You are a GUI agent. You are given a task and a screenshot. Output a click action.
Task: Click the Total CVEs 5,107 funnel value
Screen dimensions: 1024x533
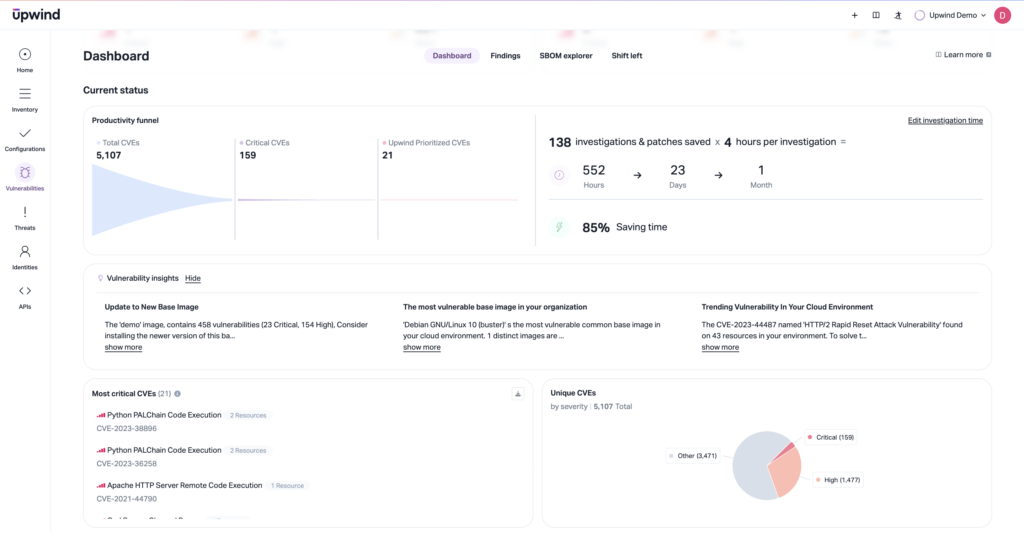[108, 155]
